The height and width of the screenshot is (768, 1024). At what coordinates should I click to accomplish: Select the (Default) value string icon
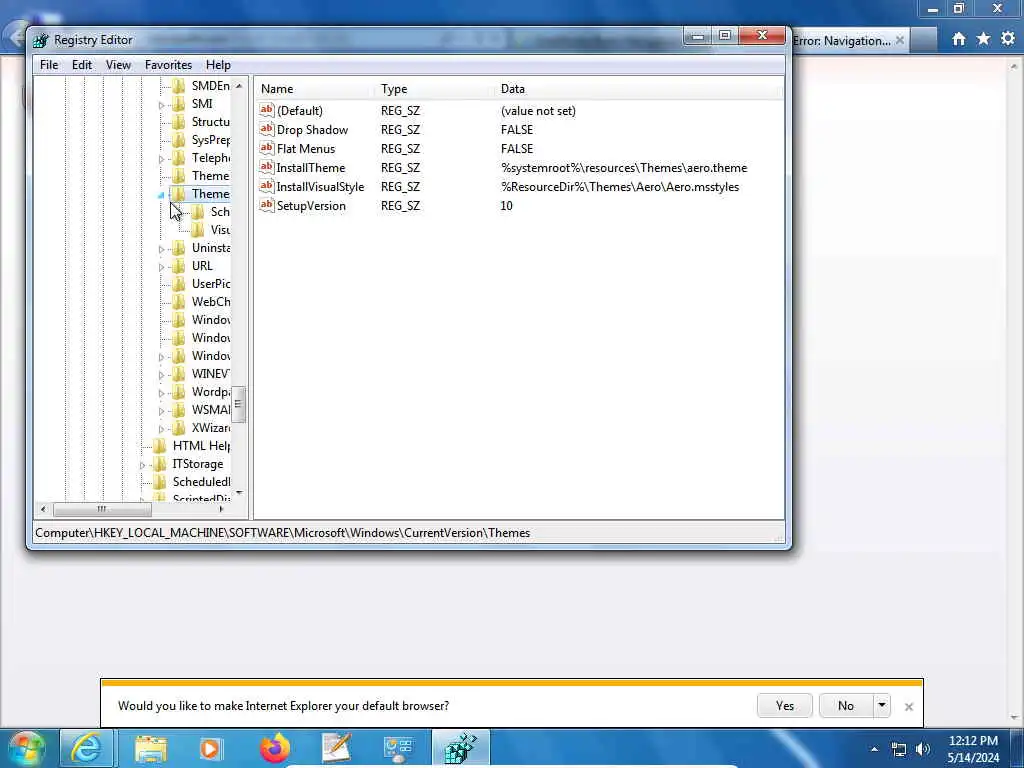[x=266, y=110]
